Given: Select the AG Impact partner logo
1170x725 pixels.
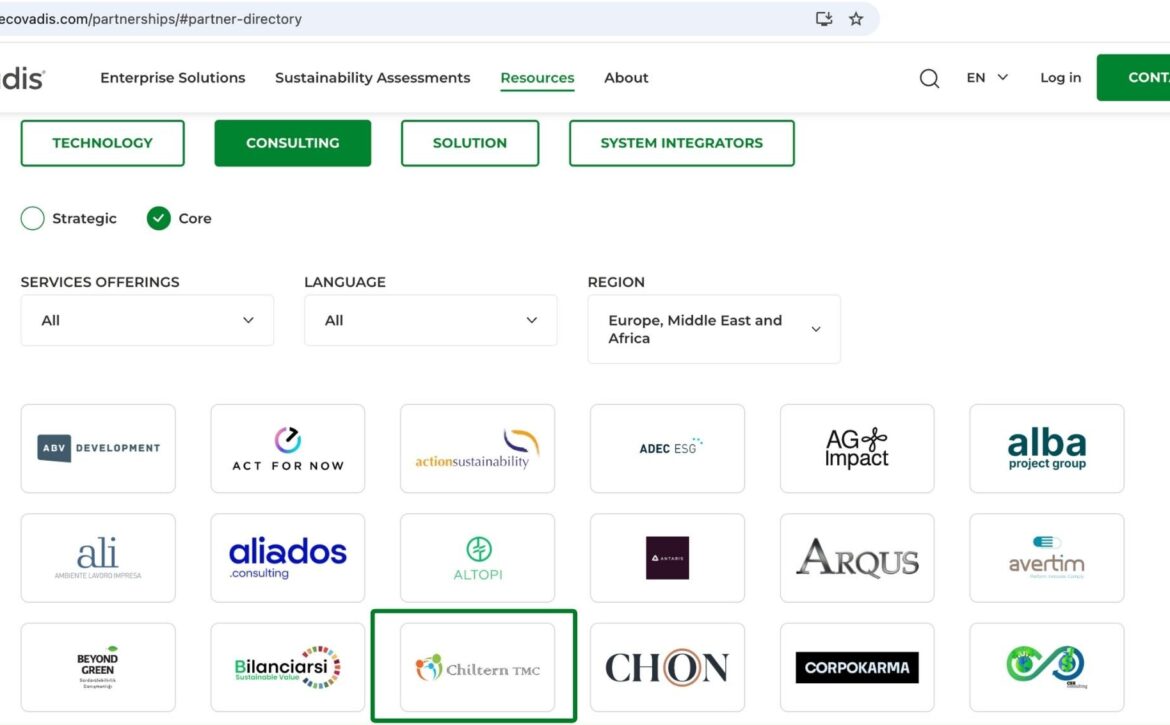Looking at the screenshot, I should pos(857,449).
